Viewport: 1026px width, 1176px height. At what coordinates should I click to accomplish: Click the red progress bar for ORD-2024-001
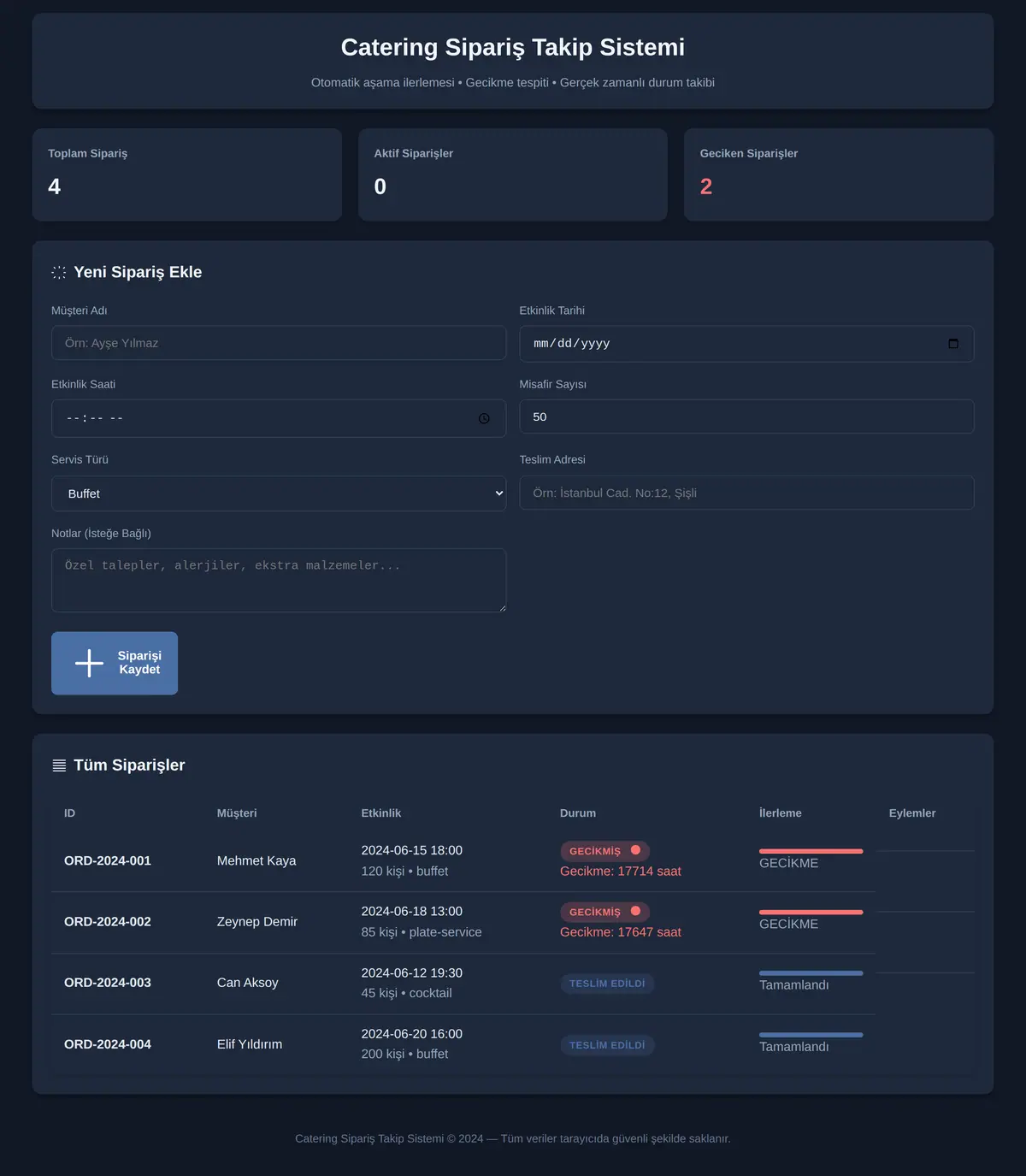[811, 851]
